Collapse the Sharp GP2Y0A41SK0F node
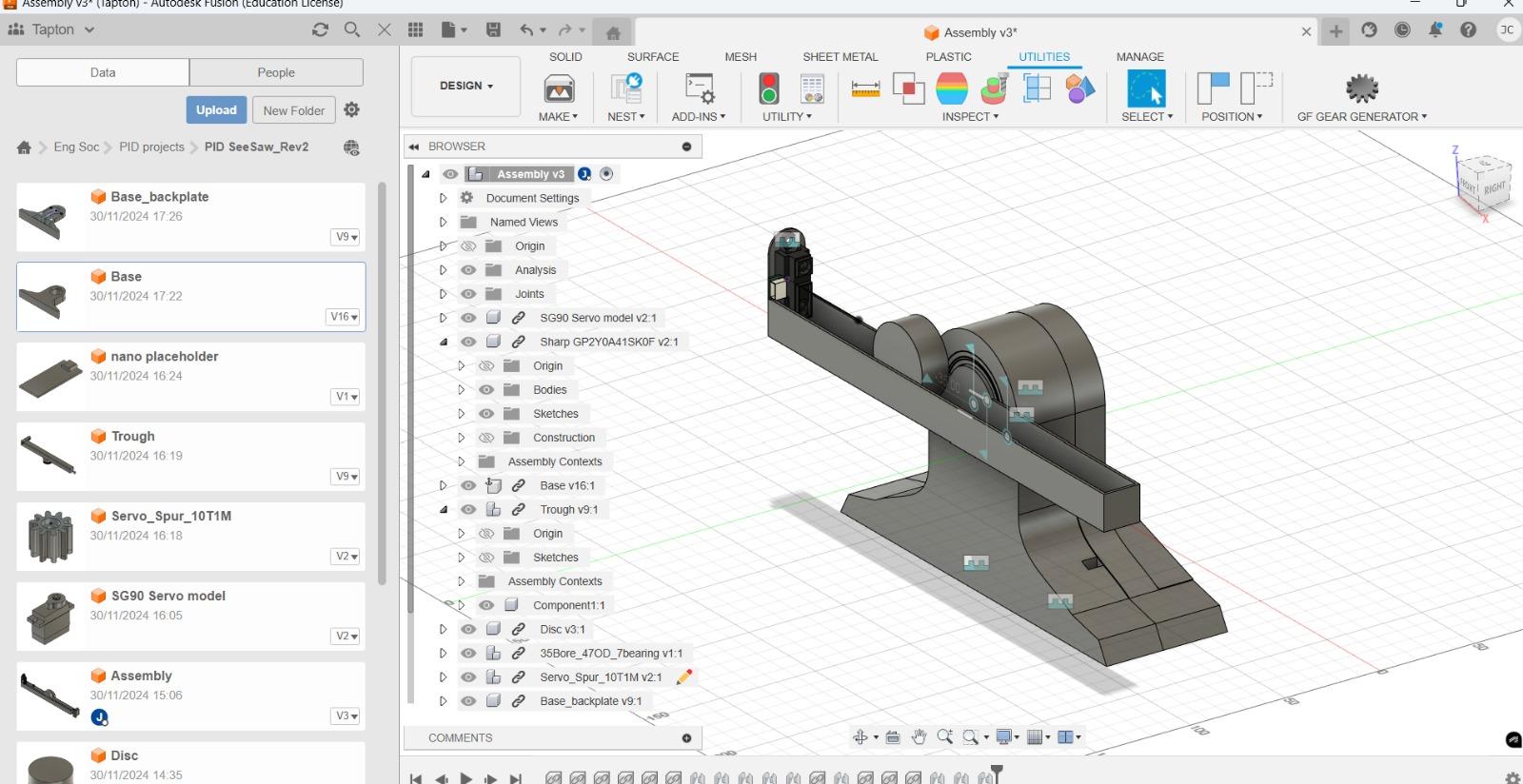Image resolution: width=1523 pixels, height=784 pixels. coord(443,342)
